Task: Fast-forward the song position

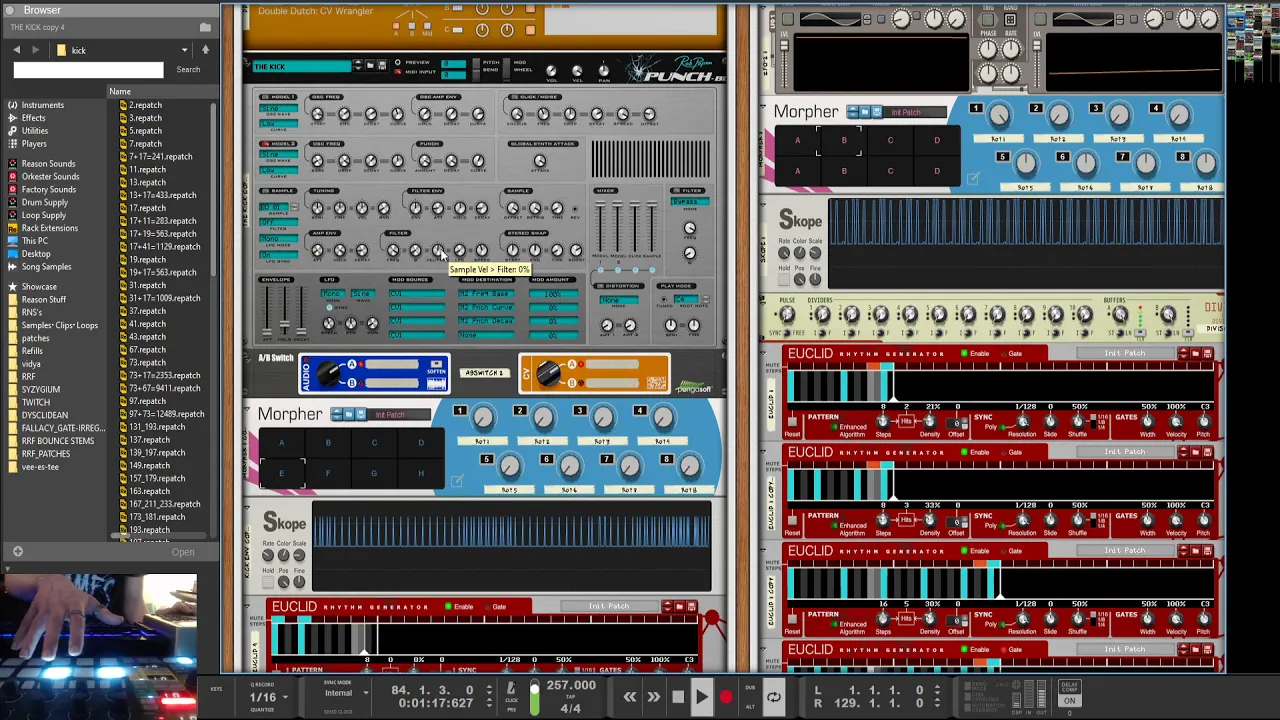Action: click(x=653, y=697)
